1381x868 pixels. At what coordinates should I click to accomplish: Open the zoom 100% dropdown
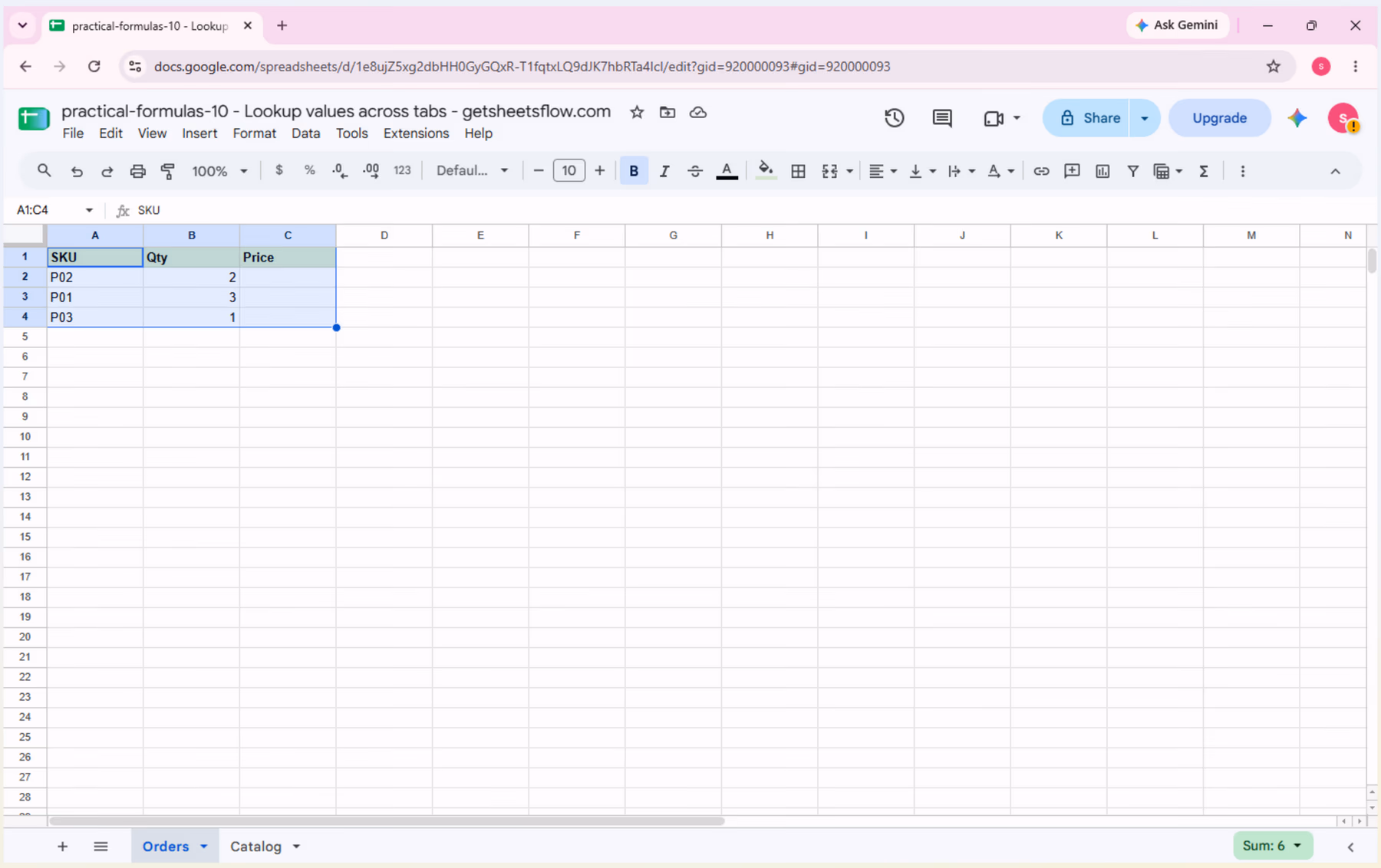[219, 171]
